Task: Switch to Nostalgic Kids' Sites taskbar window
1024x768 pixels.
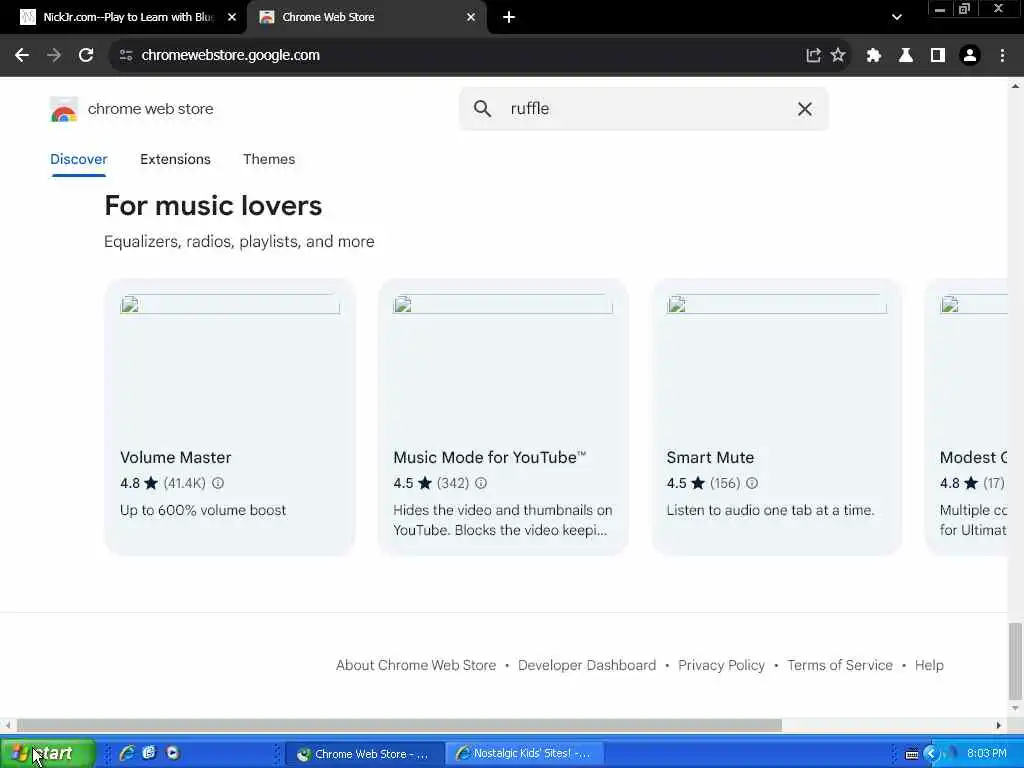Action: tap(524, 754)
